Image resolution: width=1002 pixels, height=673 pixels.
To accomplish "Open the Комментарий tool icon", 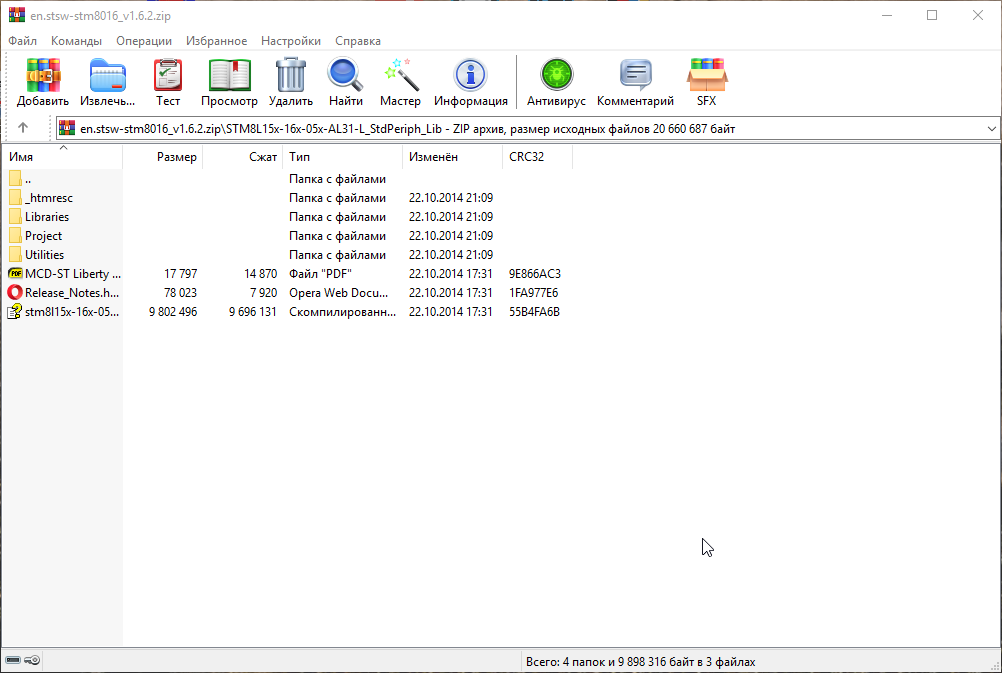I will click(x=635, y=75).
